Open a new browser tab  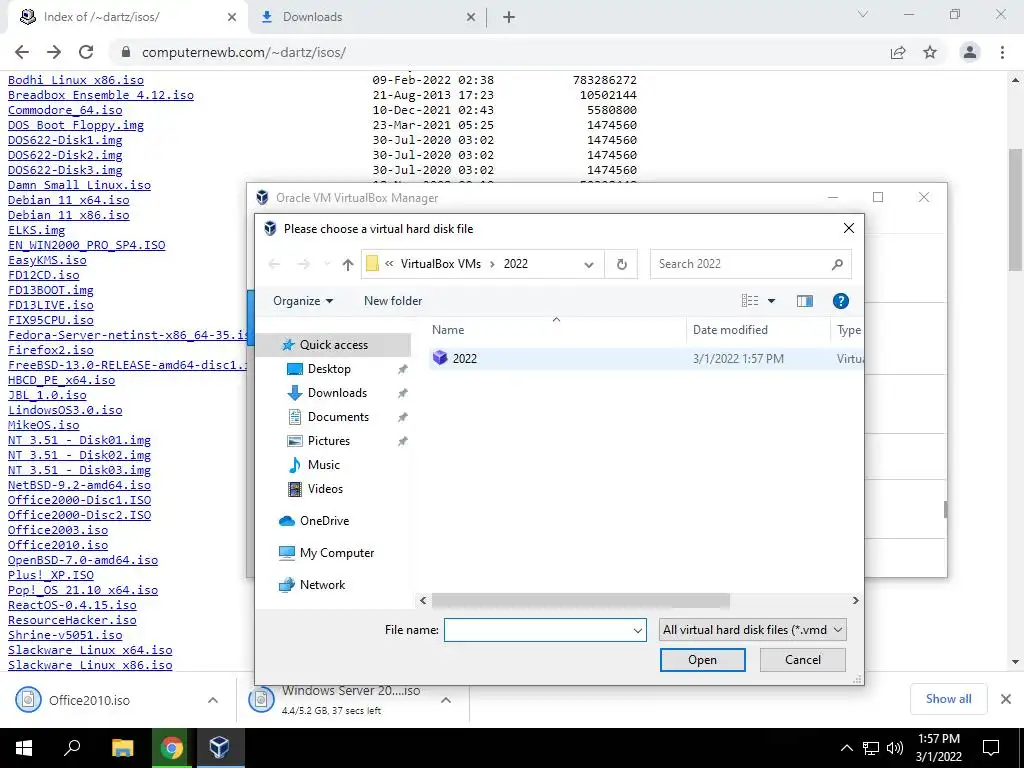(509, 17)
